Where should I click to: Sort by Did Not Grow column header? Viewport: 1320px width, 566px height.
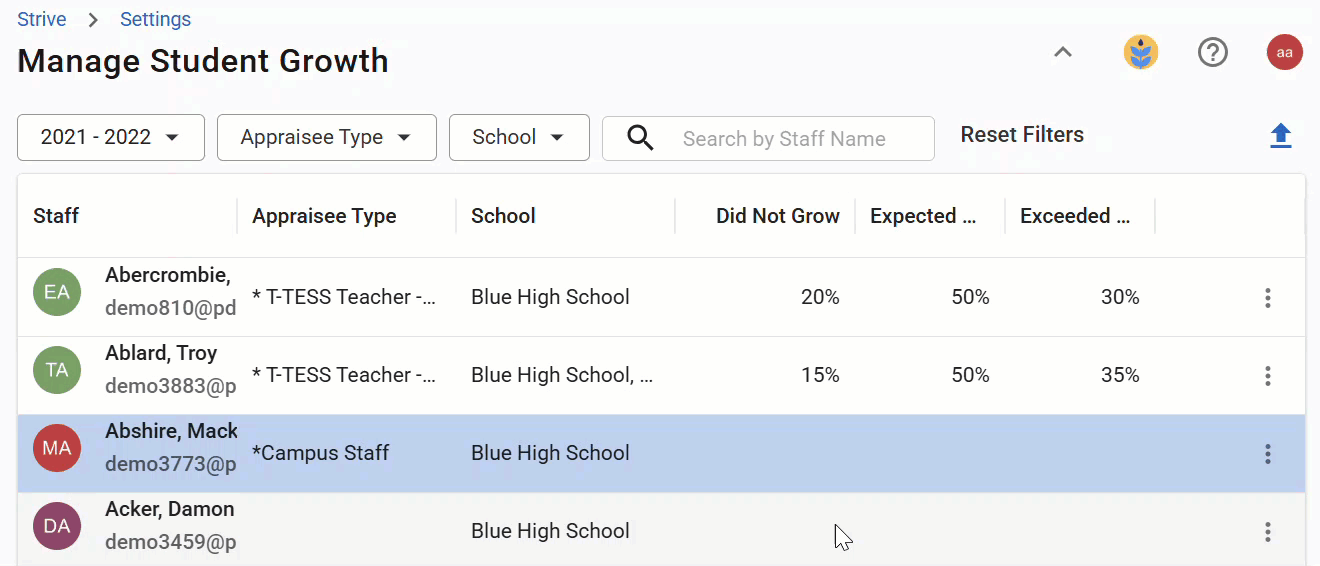[778, 216]
